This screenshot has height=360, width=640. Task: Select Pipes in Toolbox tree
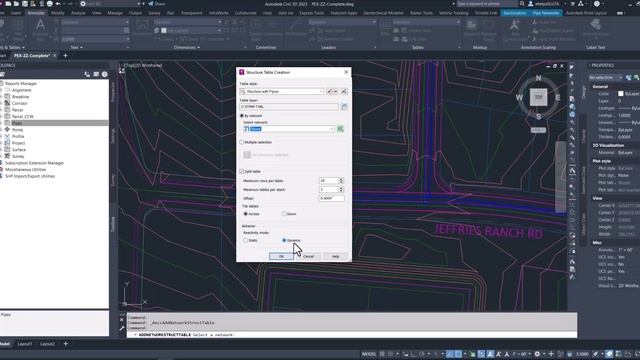point(17,123)
